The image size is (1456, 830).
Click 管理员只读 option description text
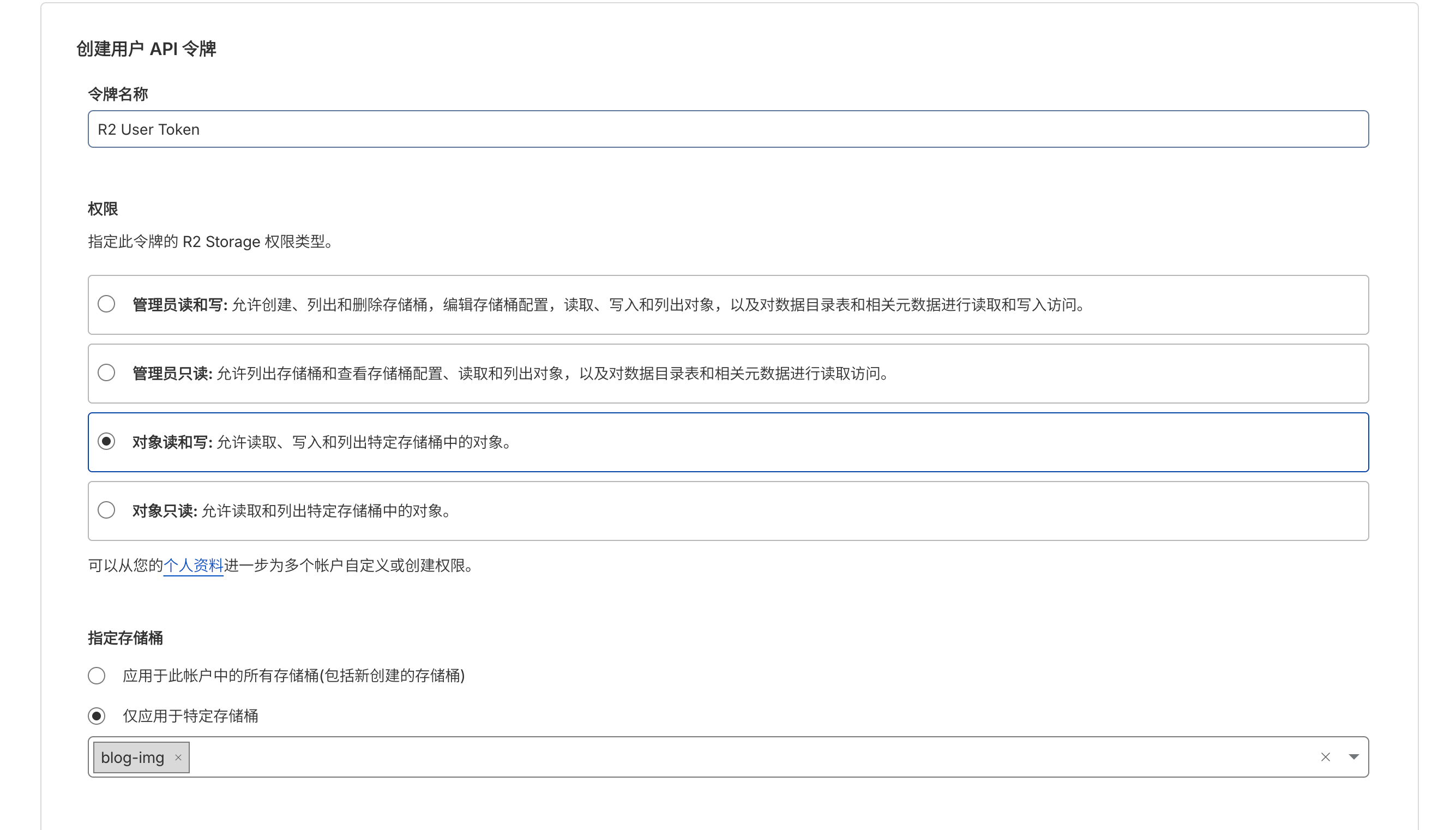(x=553, y=374)
